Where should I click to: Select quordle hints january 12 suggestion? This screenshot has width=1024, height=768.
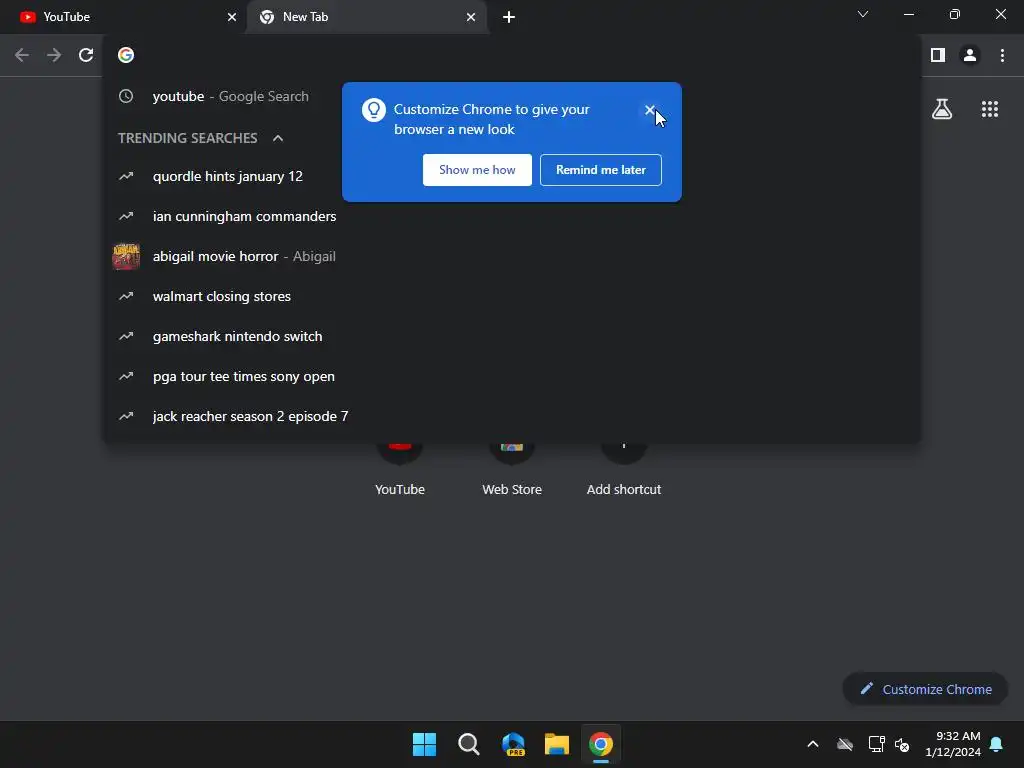tap(512, 176)
